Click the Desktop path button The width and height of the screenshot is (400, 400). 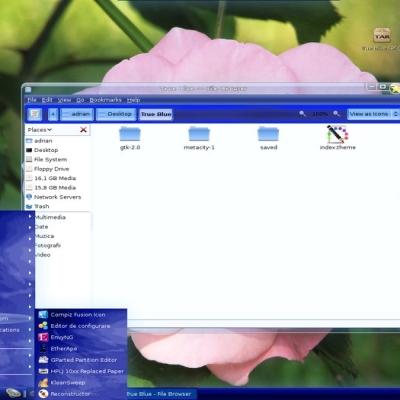(116, 114)
